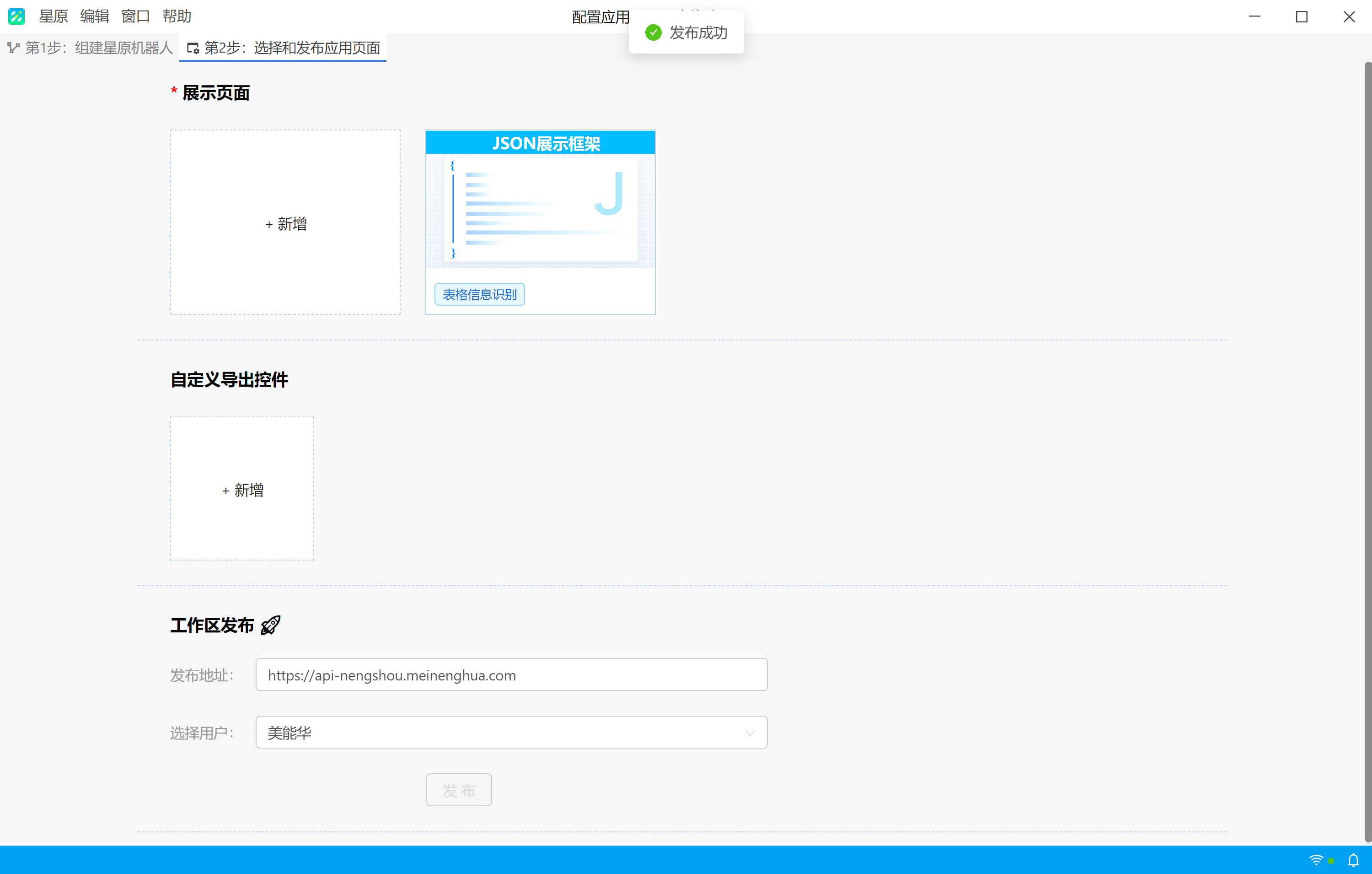
Task: Click the blue J graphic in JSON card
Action: [x=609, y=193]
